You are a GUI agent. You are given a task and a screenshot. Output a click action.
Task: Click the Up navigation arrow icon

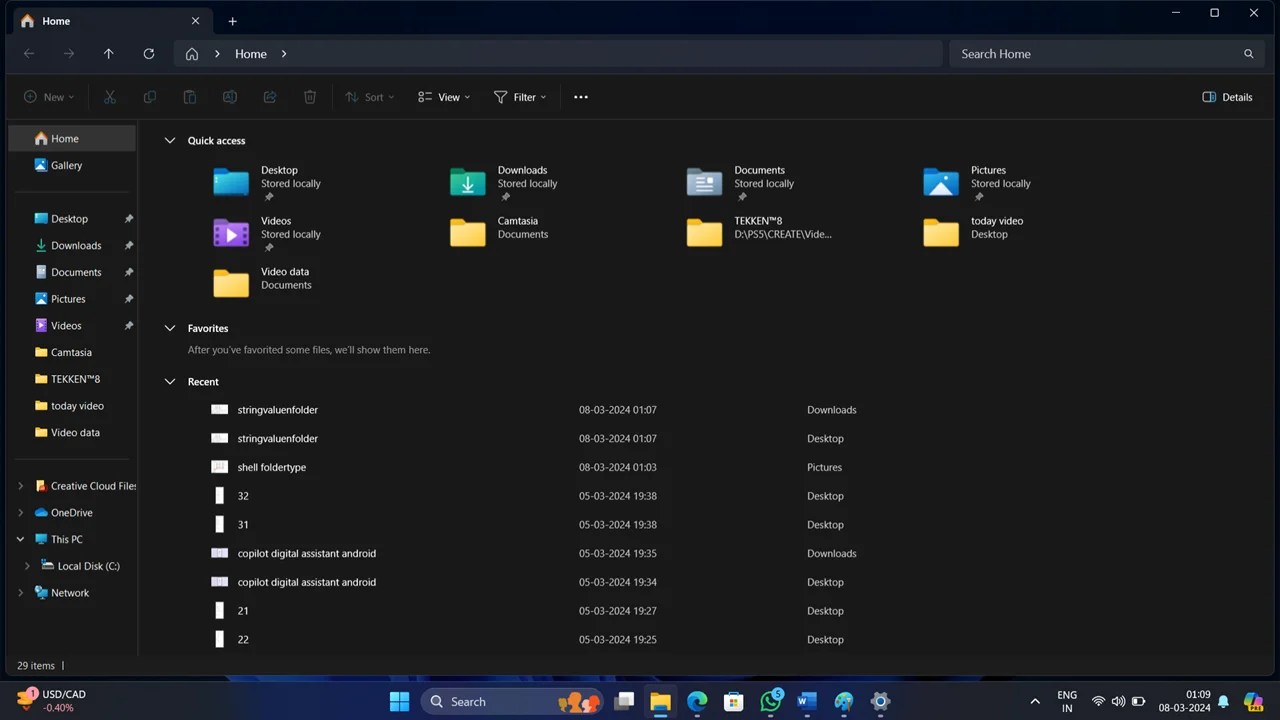[108, 53]
